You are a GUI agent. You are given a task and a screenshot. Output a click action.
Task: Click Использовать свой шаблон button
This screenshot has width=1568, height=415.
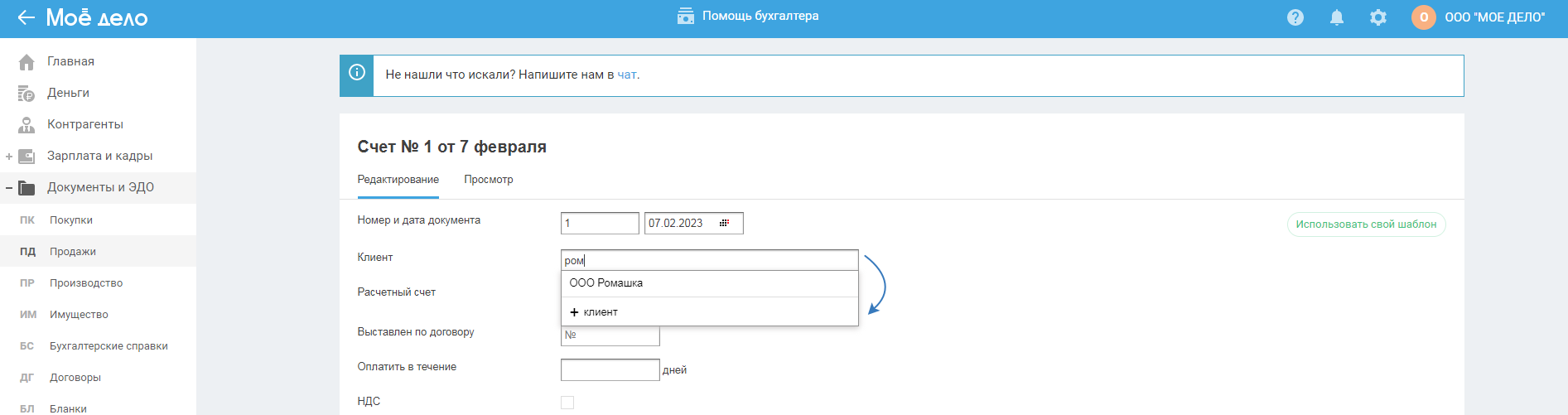[x=1366, y=224]
